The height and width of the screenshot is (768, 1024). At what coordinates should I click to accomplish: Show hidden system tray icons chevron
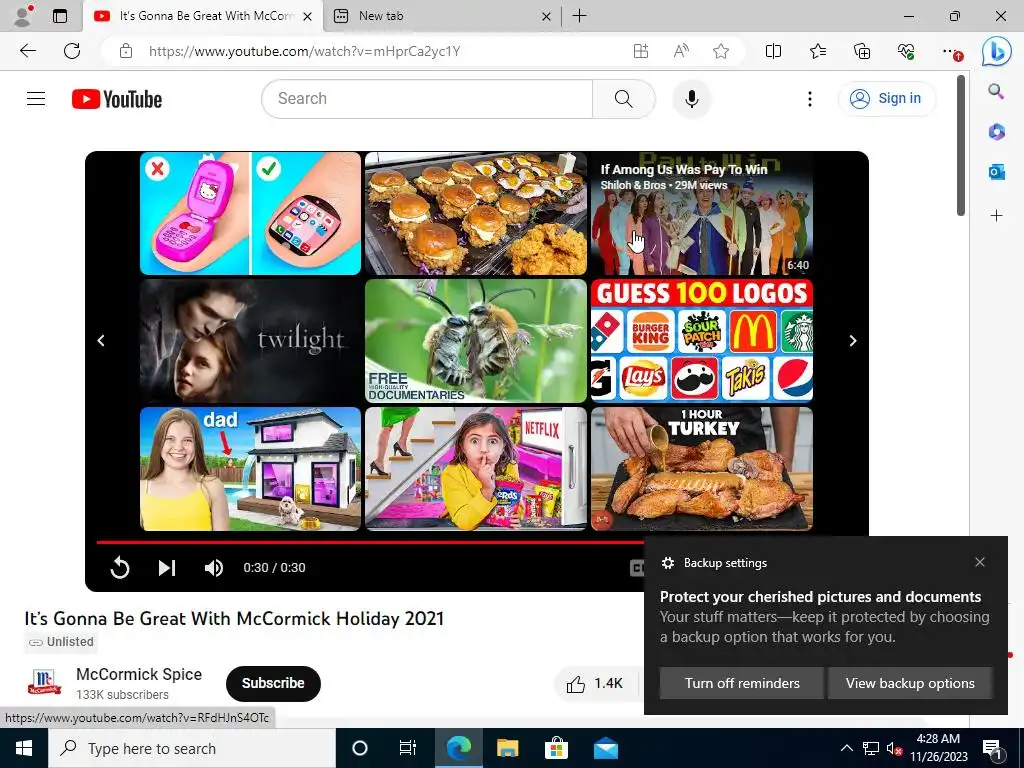pos(846,748)
